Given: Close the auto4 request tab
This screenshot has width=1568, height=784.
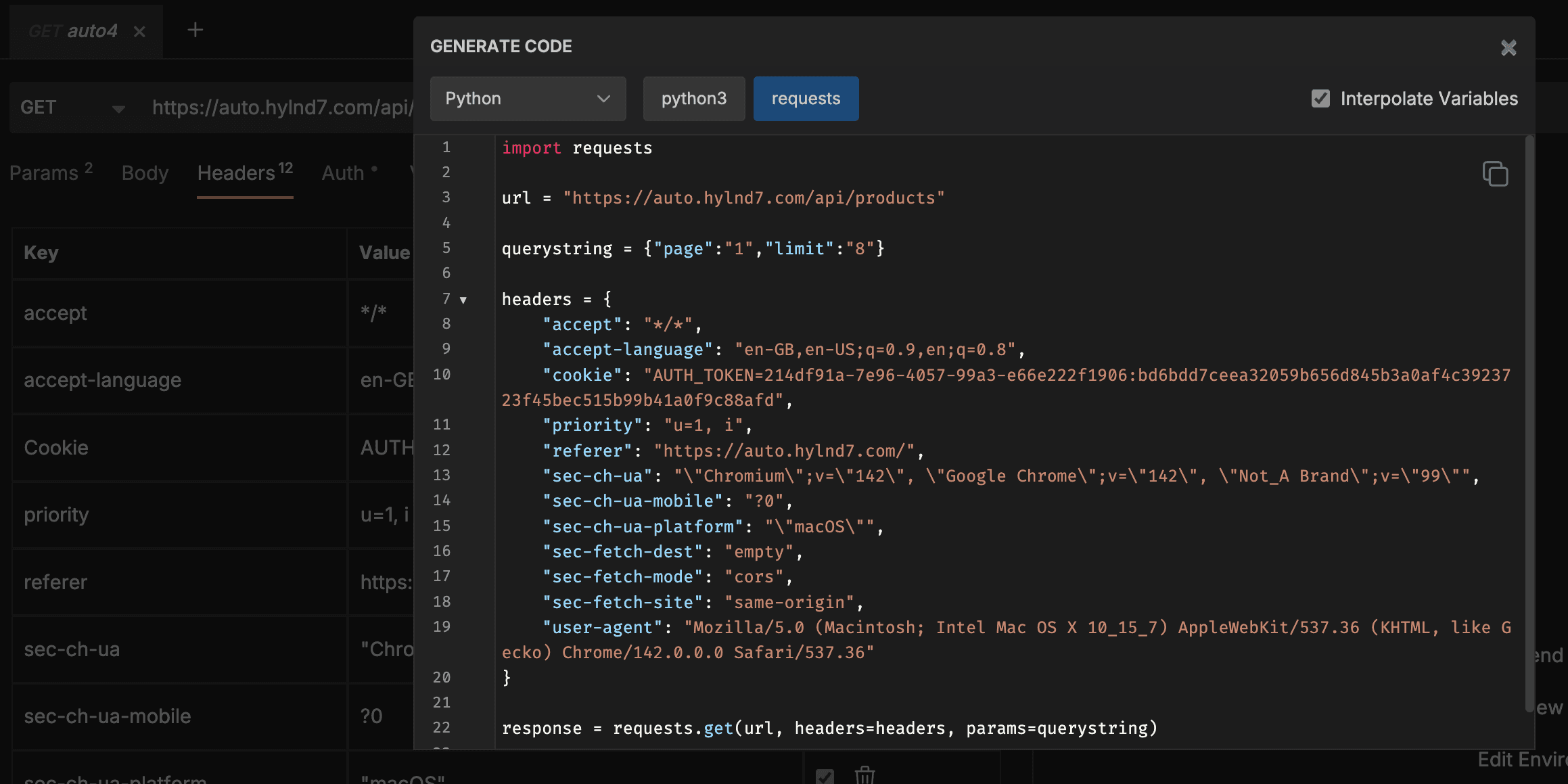Looking at the screenshot, I should 139,31.
